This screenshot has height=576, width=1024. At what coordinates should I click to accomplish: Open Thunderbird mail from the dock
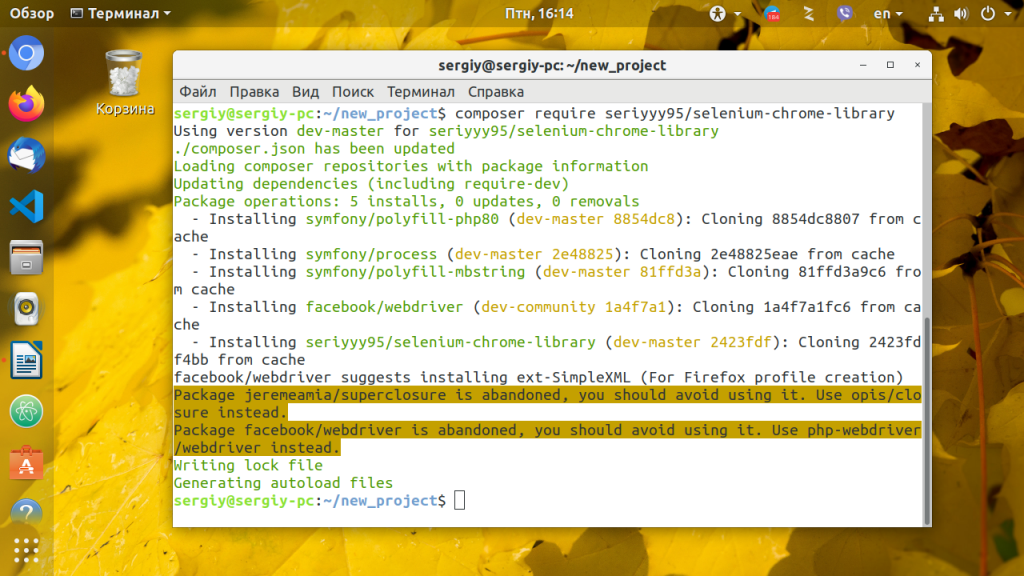[x=26, y=155]
